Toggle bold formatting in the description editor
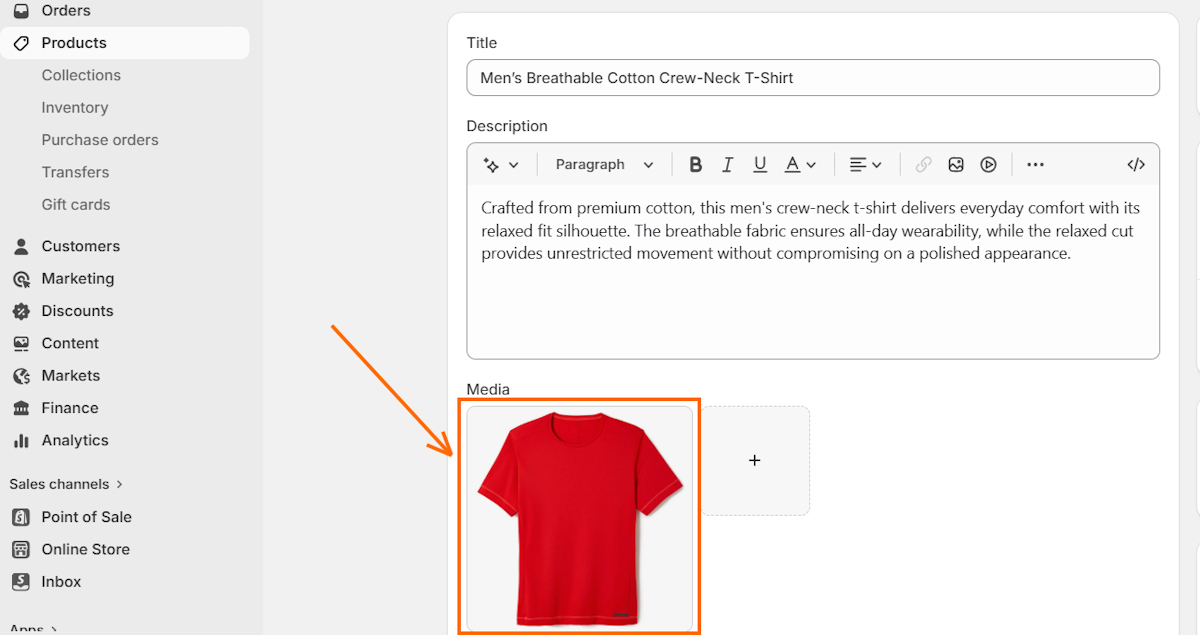Image resolution: width=1200 pixels, height=635 pixels. point(695,164)
